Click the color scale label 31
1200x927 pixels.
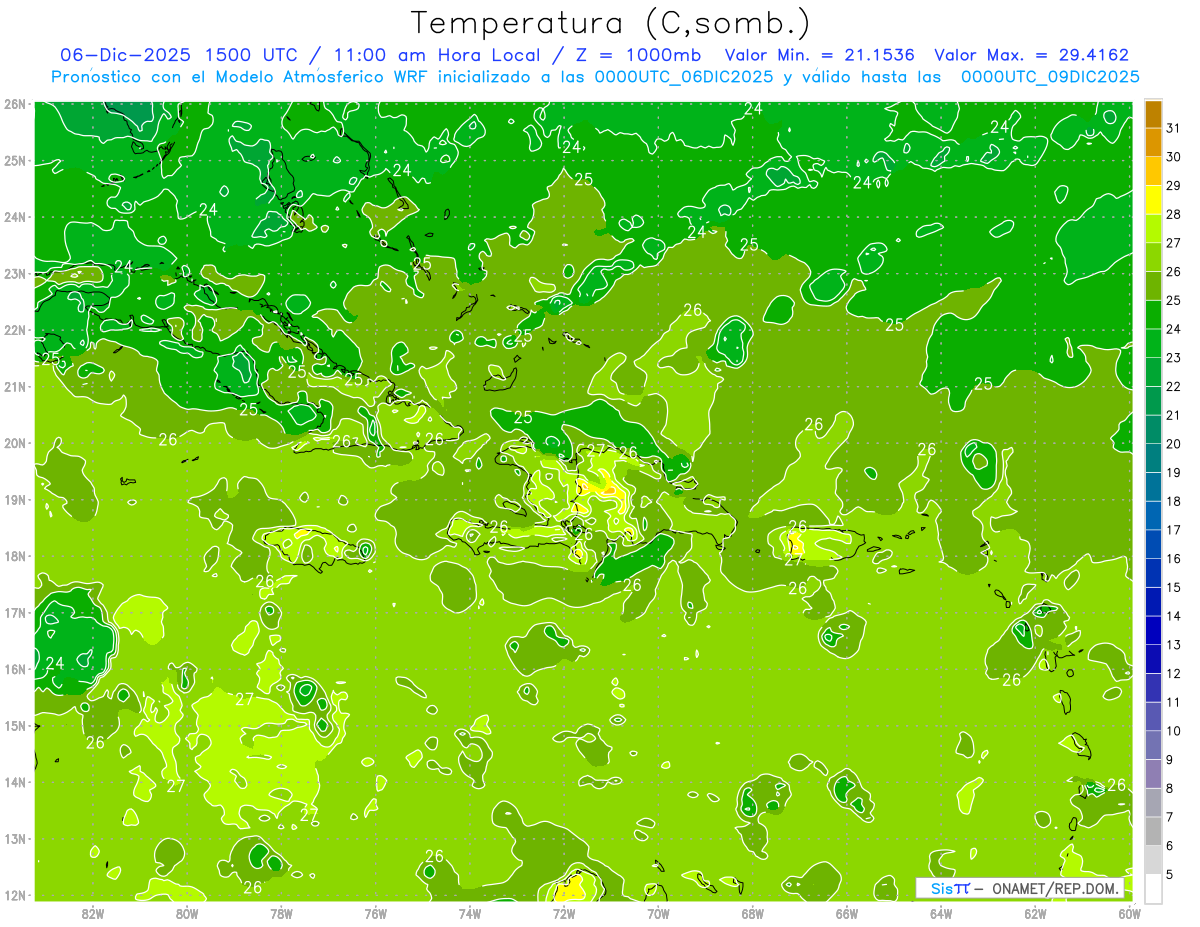coord(1174,128)
